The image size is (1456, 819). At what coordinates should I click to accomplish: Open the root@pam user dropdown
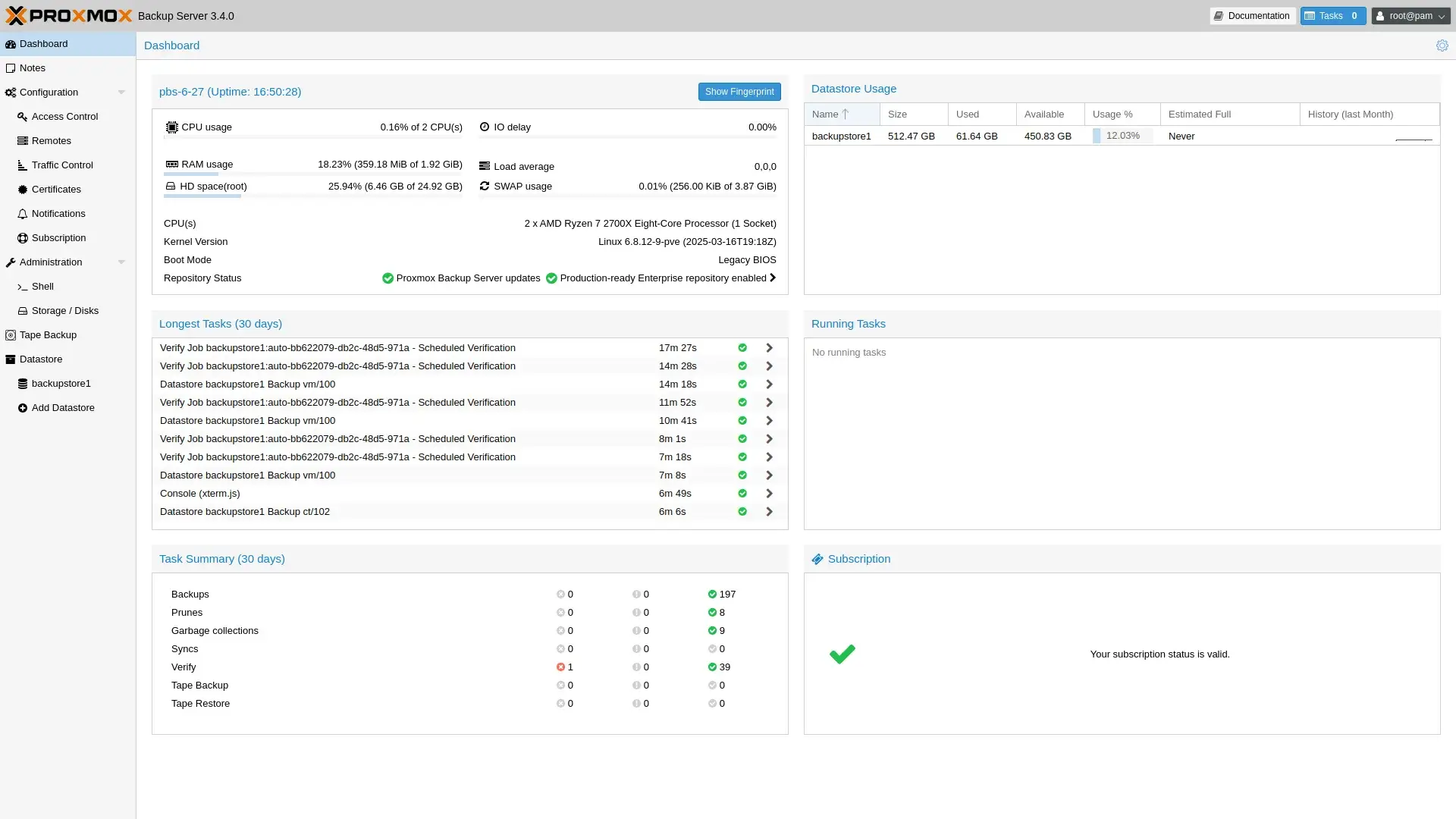point(1410,15)
